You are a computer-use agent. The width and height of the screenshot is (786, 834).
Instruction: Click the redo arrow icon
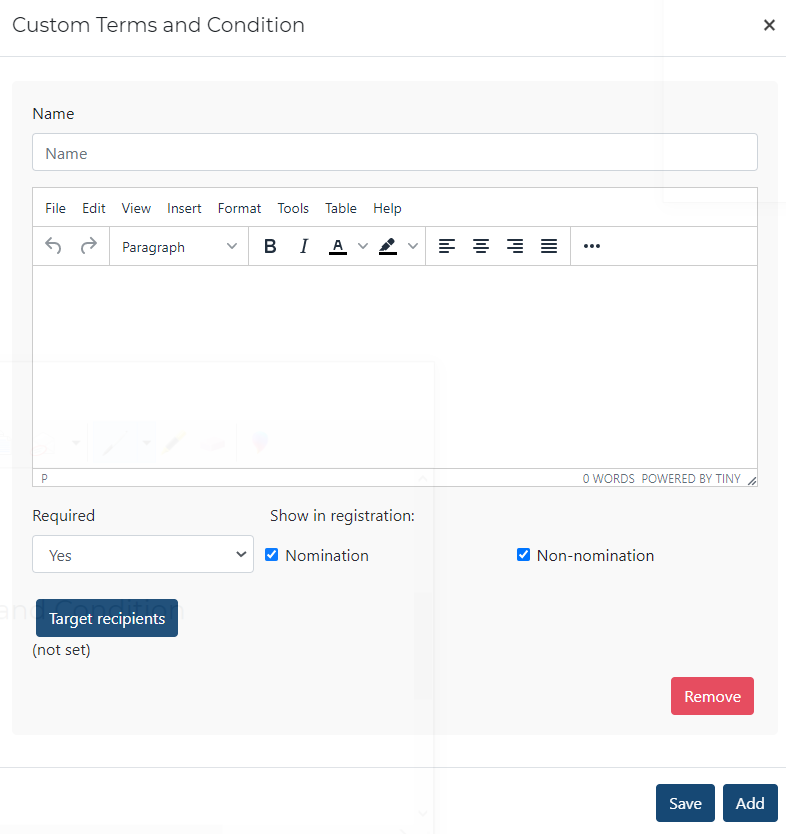pos(89,246)
